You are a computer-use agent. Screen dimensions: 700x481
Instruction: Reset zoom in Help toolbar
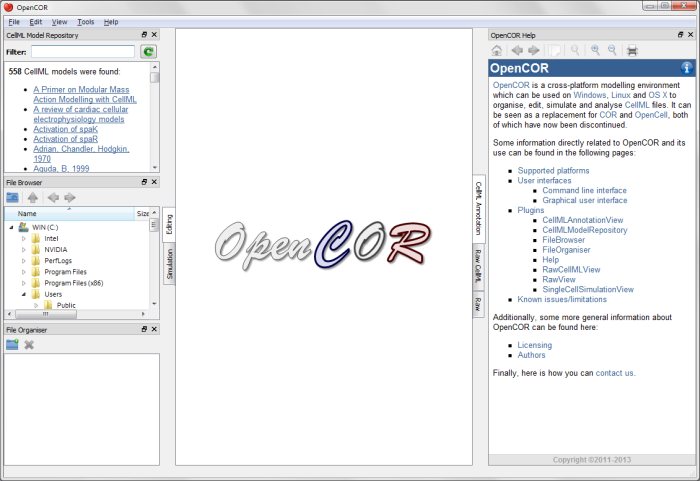[575, 50]
